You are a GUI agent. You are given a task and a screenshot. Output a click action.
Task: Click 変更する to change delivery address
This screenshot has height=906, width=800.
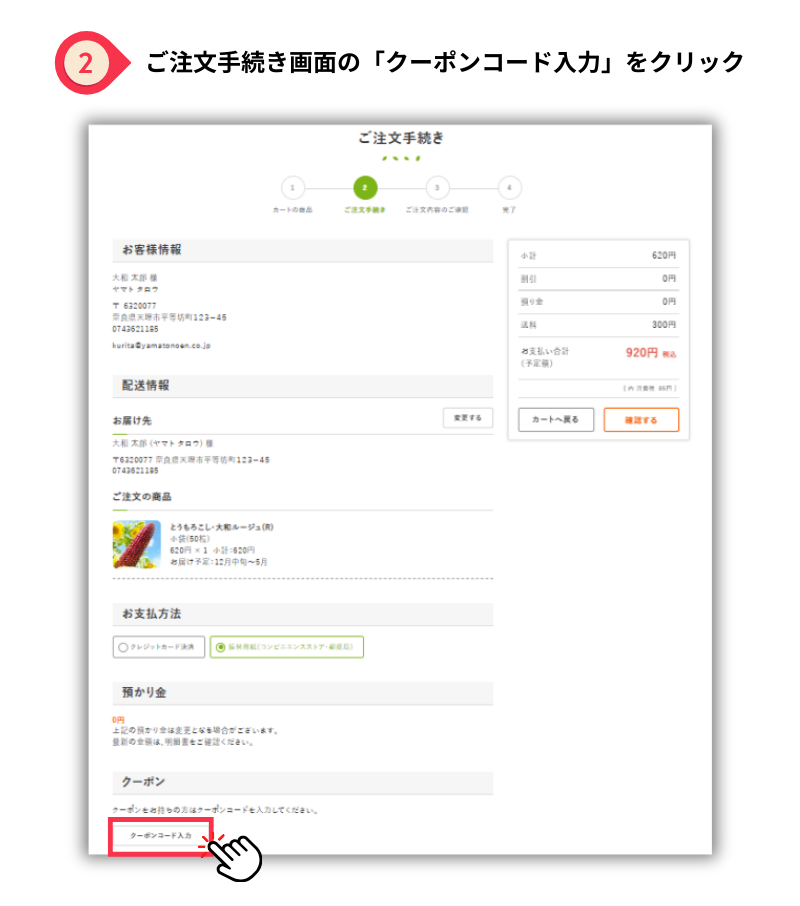(x=467, y=418)
